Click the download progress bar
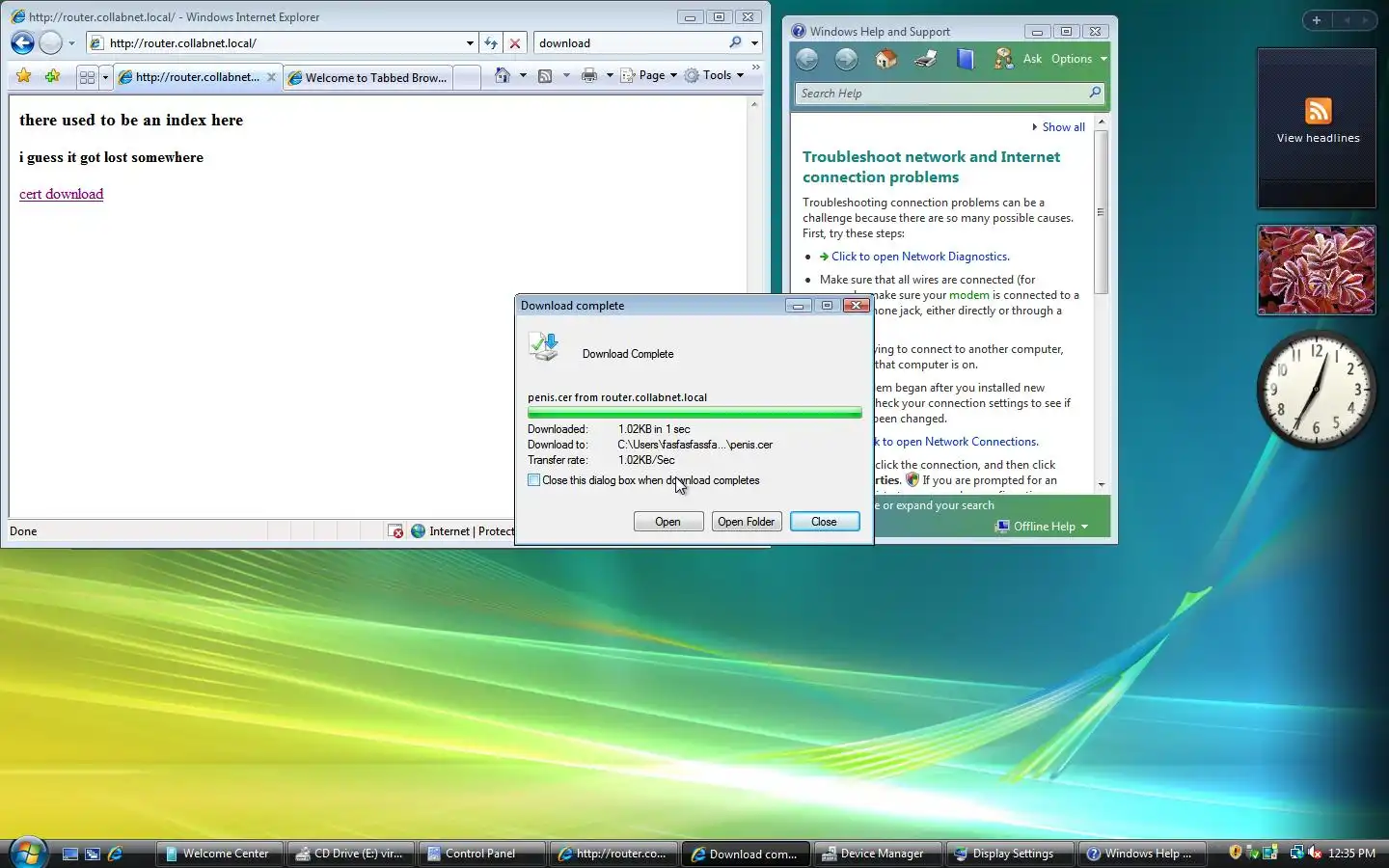 [694, 413]
